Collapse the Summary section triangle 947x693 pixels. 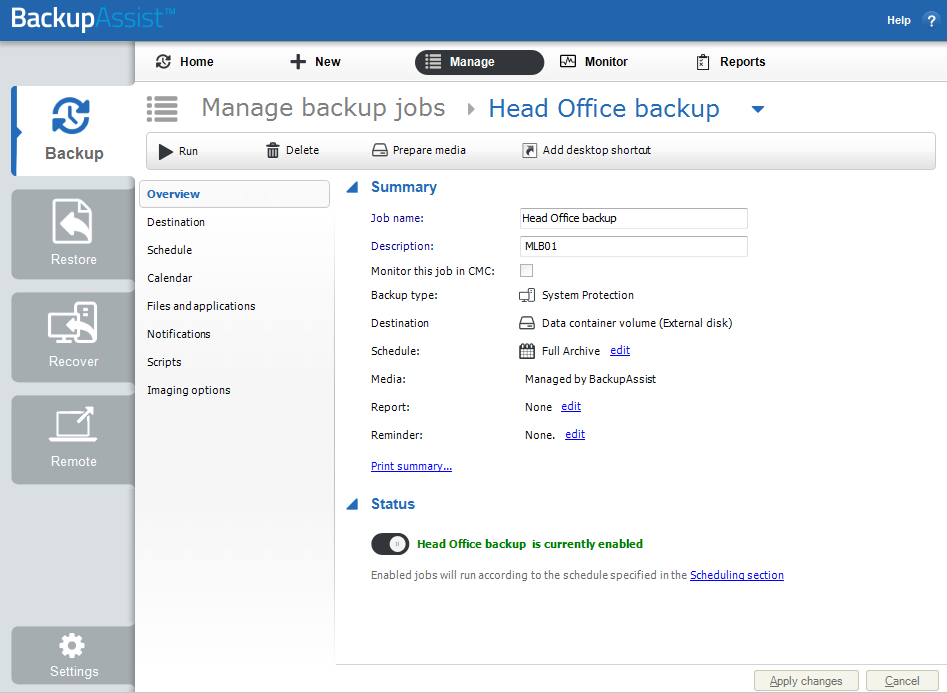coord(353,187)
